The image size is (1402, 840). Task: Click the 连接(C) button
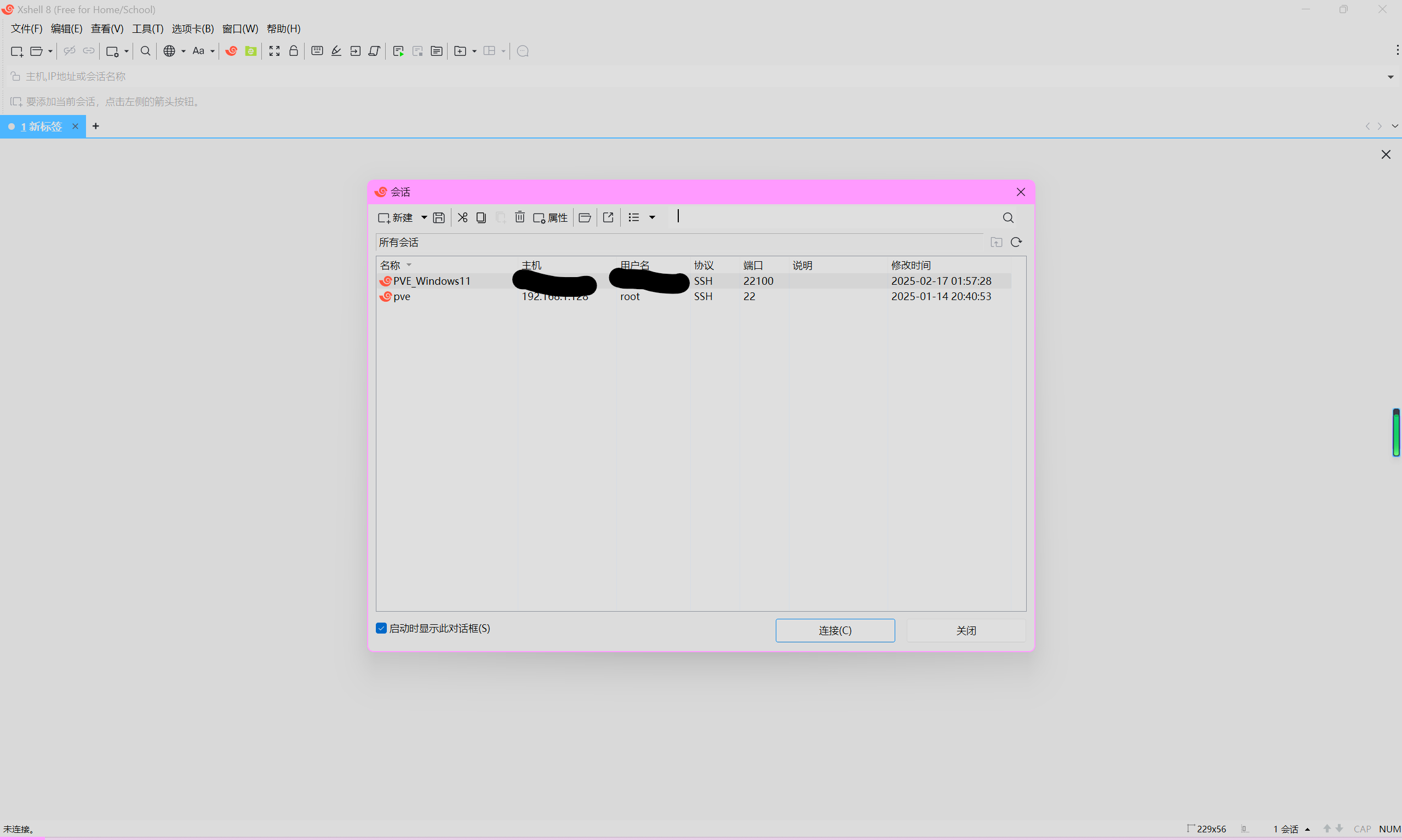coord(834,630)
